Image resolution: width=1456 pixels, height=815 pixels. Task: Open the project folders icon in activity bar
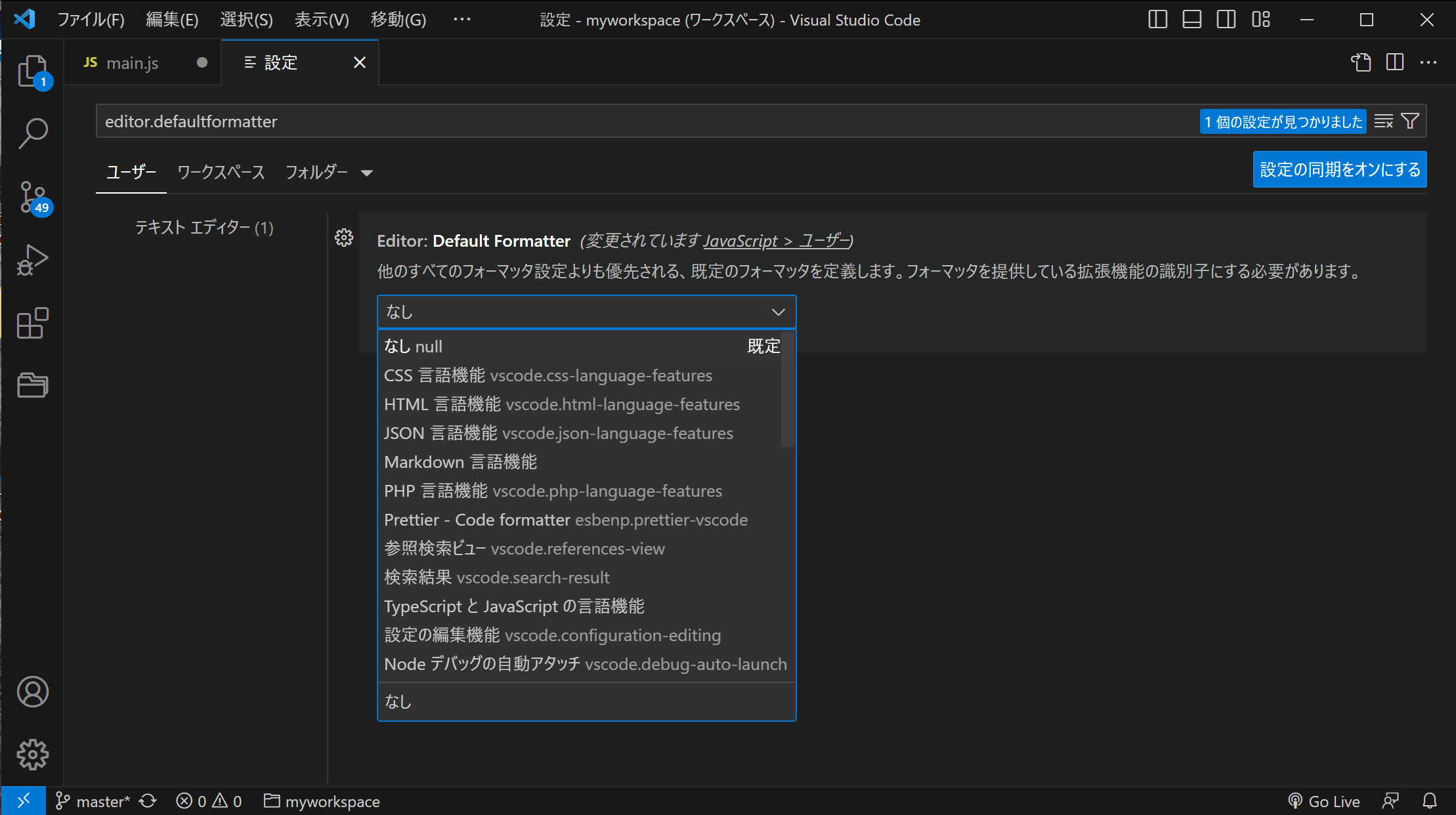click(x=33, y=385)
